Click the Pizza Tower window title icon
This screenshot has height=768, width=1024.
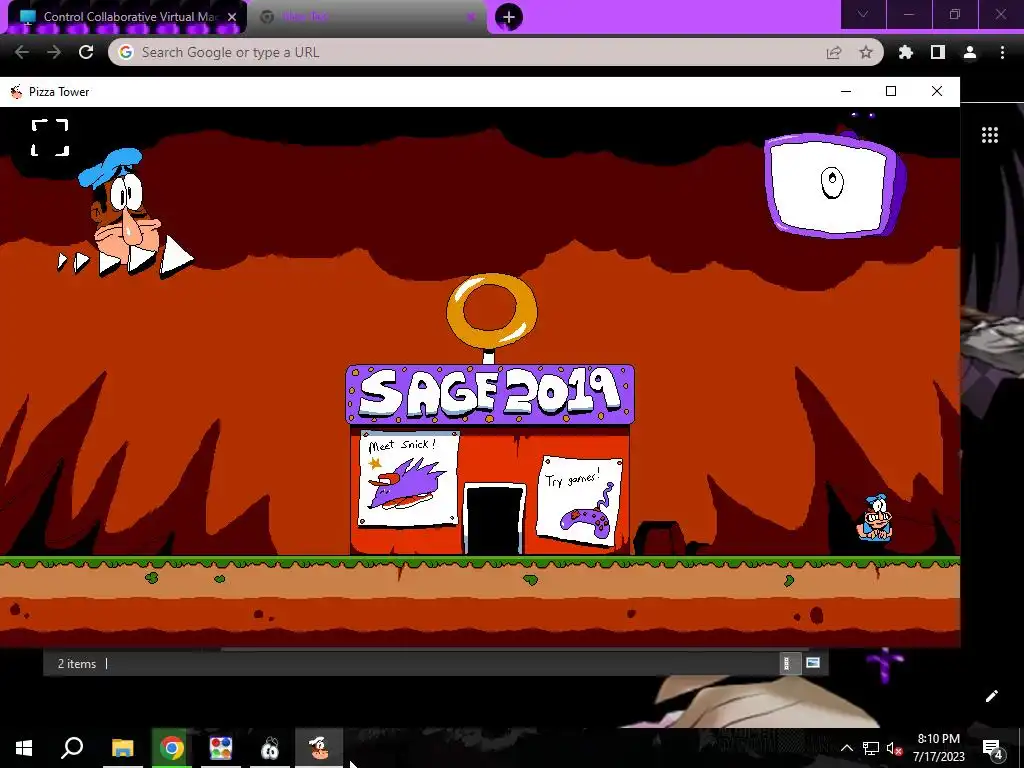click(16, 91)
